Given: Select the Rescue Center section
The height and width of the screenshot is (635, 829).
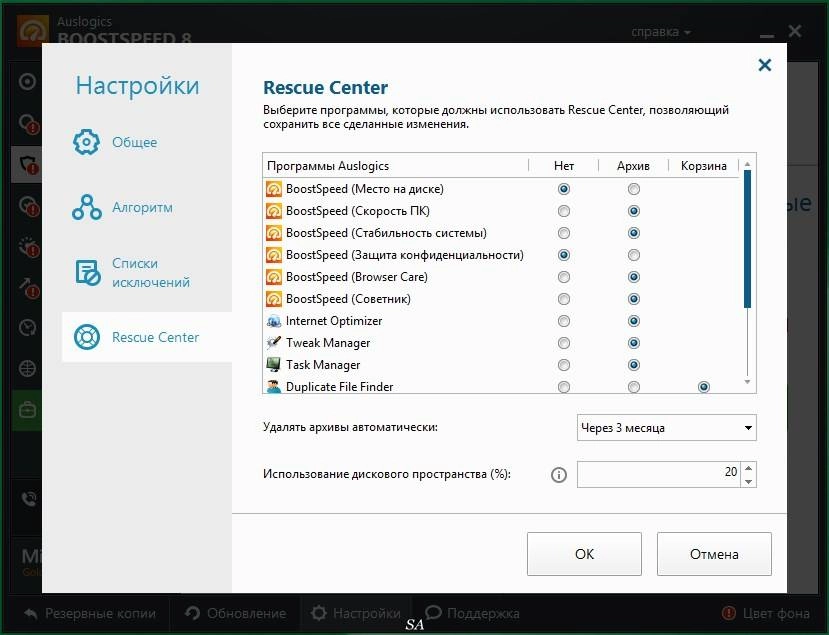Looking at the screenshot, I should click(x=147, y=337).
